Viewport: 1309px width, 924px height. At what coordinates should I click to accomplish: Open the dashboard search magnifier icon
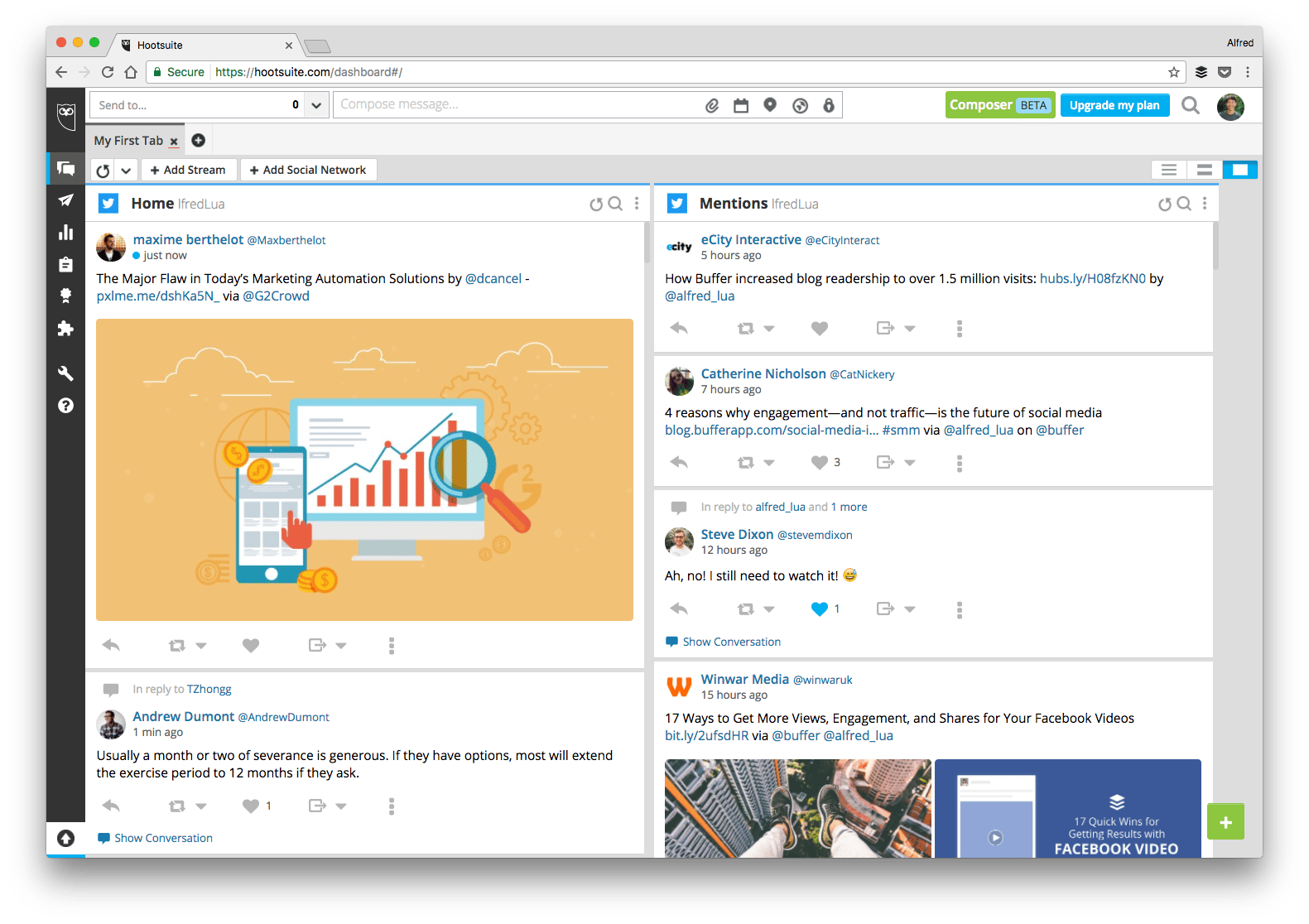pos(1191,105)
